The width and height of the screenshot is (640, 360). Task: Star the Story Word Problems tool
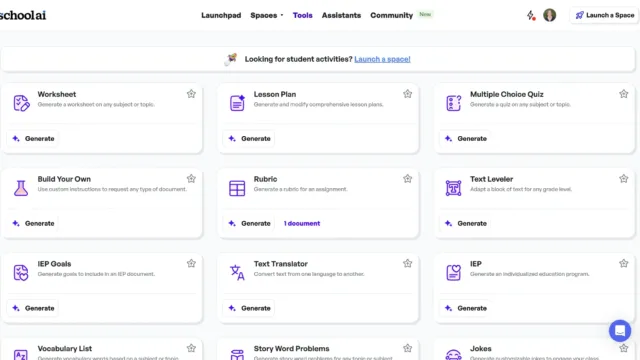coord(407,348)
